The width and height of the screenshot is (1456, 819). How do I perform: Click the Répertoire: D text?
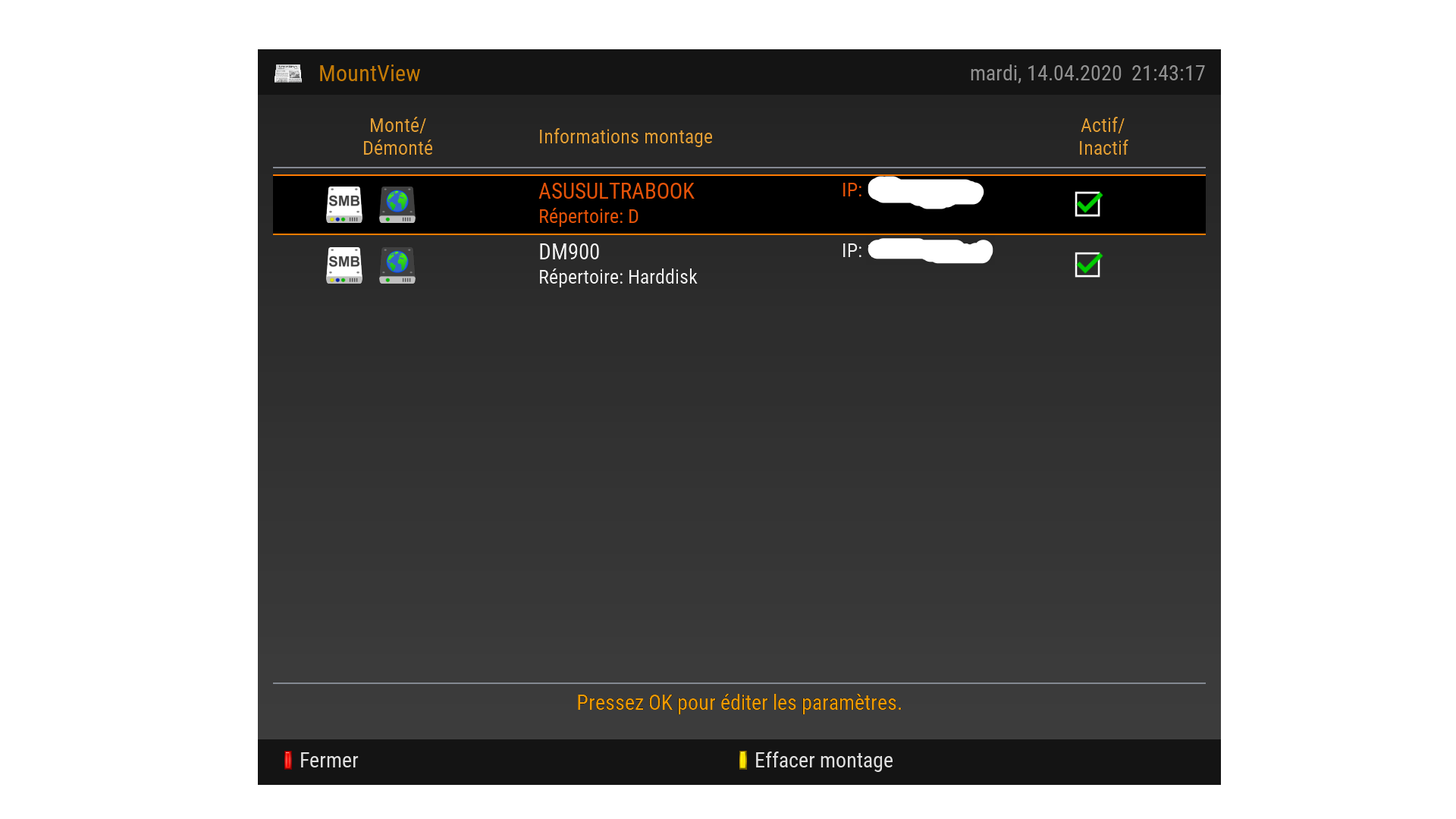click(588, 217)
